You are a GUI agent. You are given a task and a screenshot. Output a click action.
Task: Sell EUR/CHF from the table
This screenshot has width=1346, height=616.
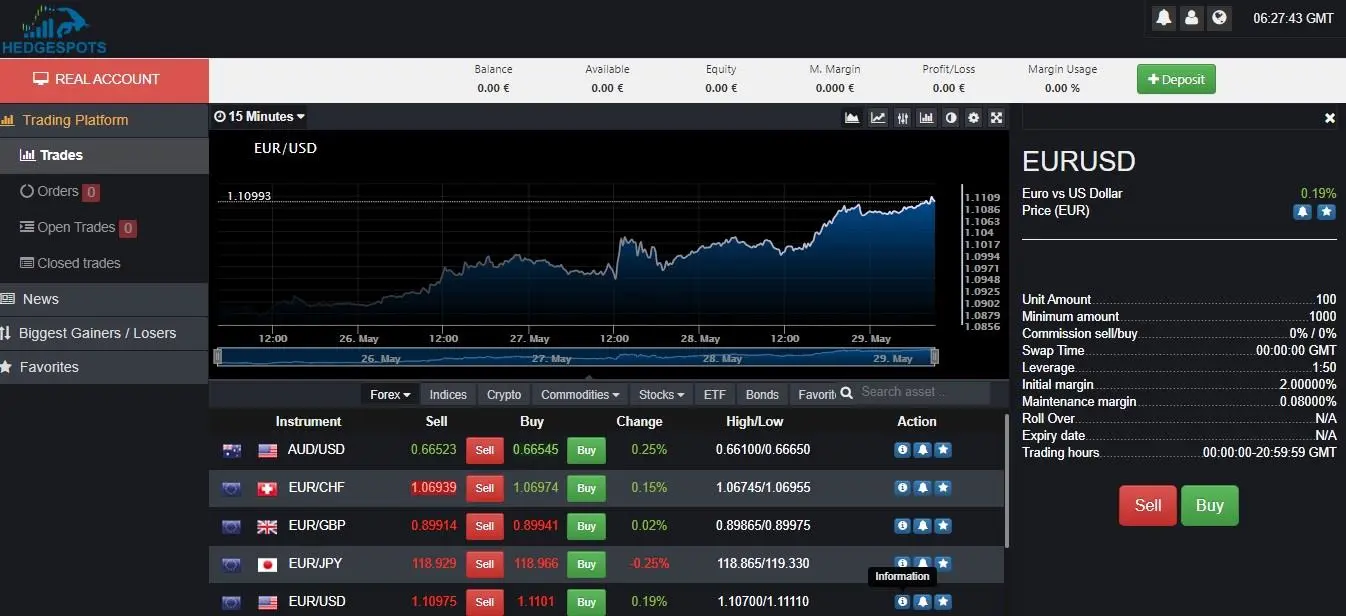pos(485,488)
